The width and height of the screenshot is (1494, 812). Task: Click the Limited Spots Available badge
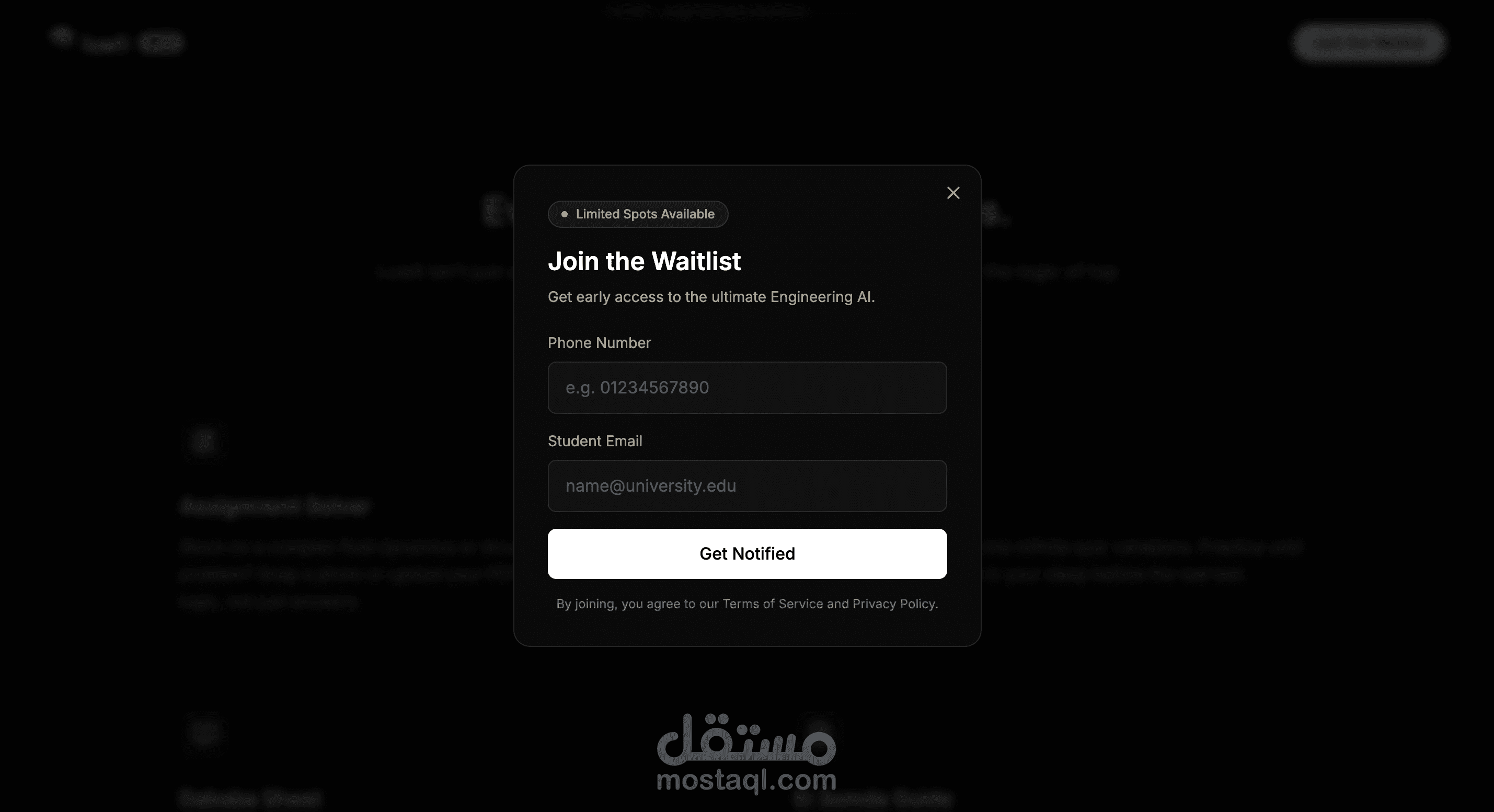[x=638, y=214]
